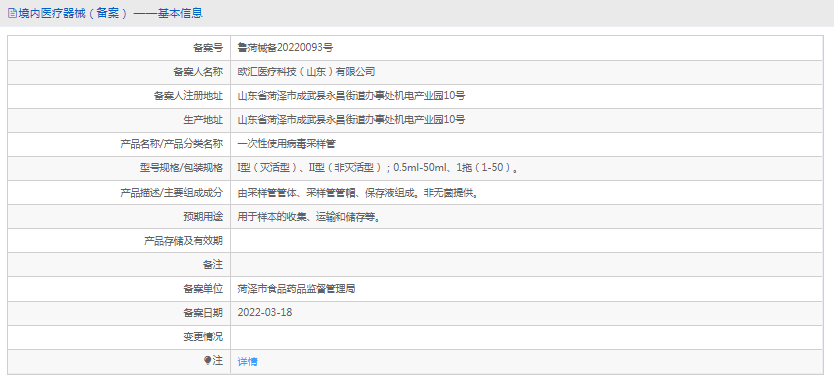
Task: Click the 预期用途 label
Action: pyautogui.click(x=203, y=217)
